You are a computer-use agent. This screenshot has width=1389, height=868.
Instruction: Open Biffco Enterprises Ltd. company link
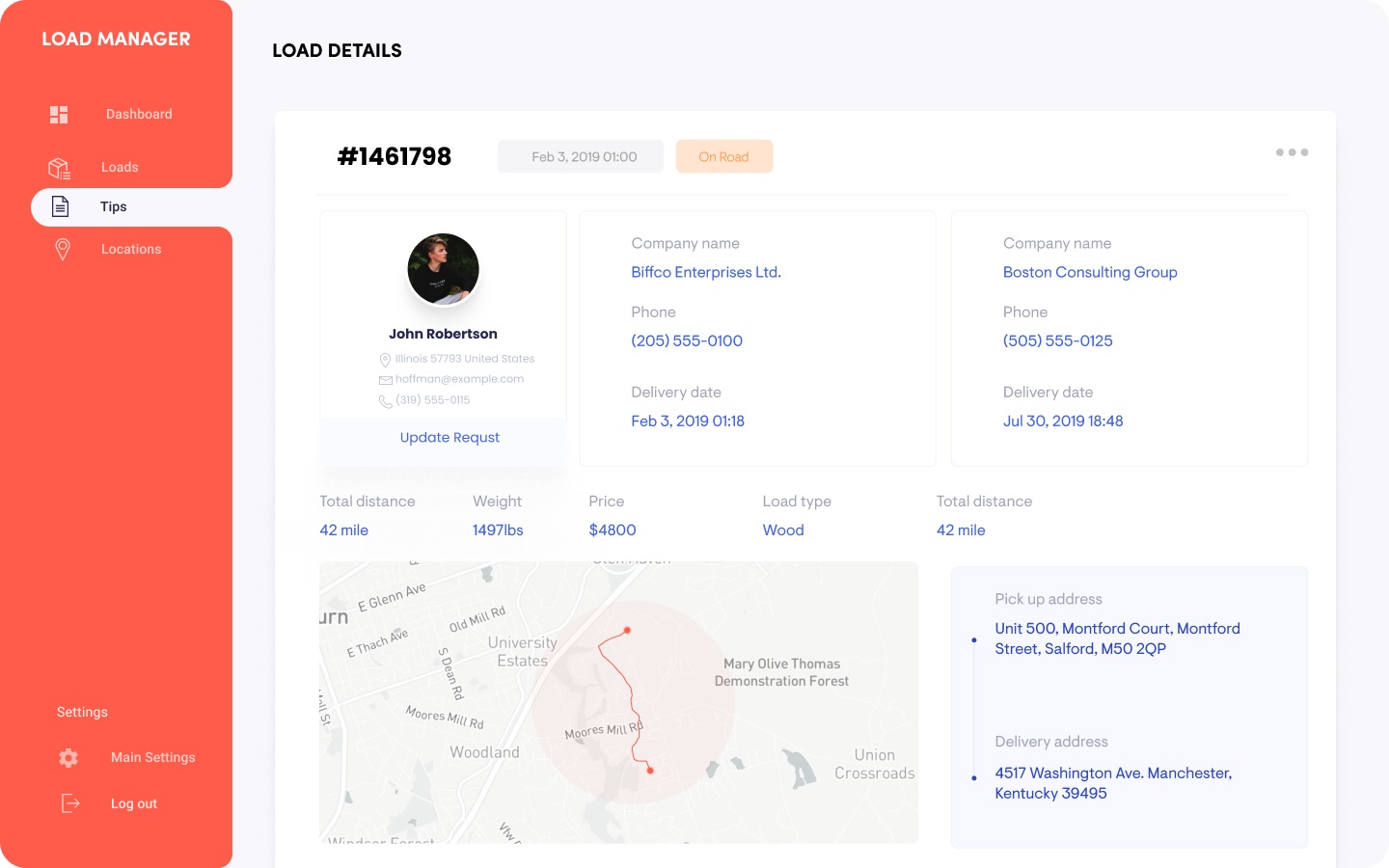[706, 272]
